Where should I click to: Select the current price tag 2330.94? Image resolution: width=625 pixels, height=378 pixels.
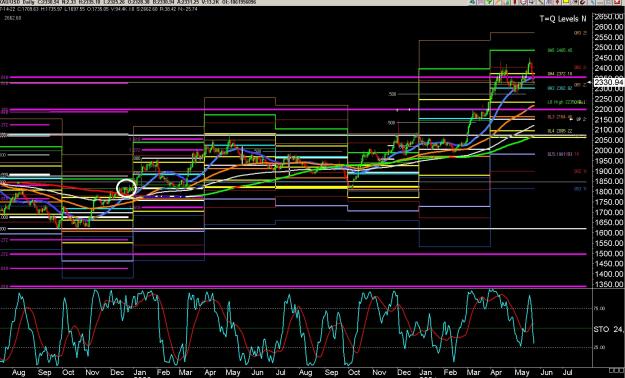(x=609, y=82)
